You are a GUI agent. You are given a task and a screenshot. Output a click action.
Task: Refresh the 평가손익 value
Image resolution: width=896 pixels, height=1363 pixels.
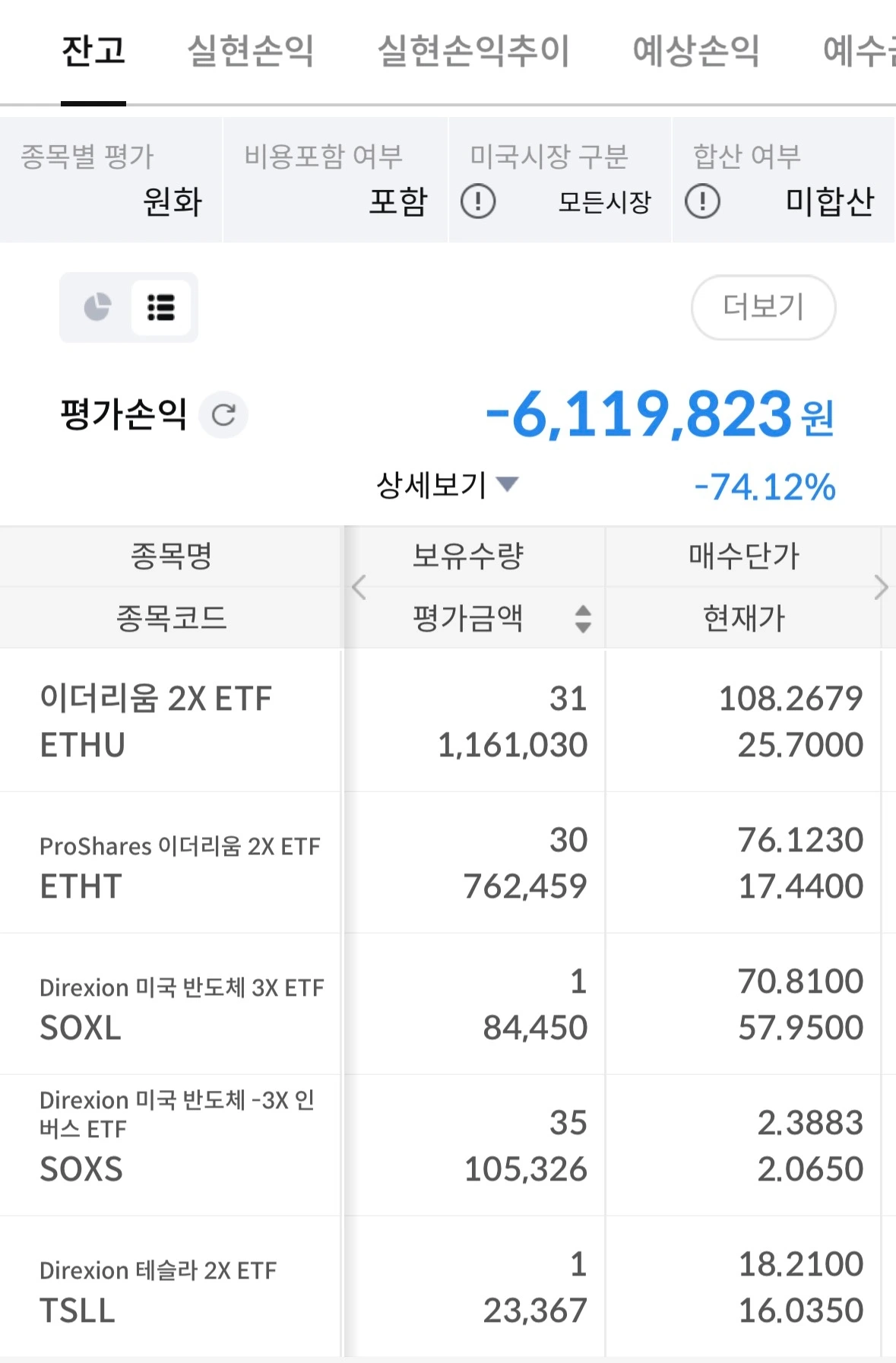coord(223,415)
